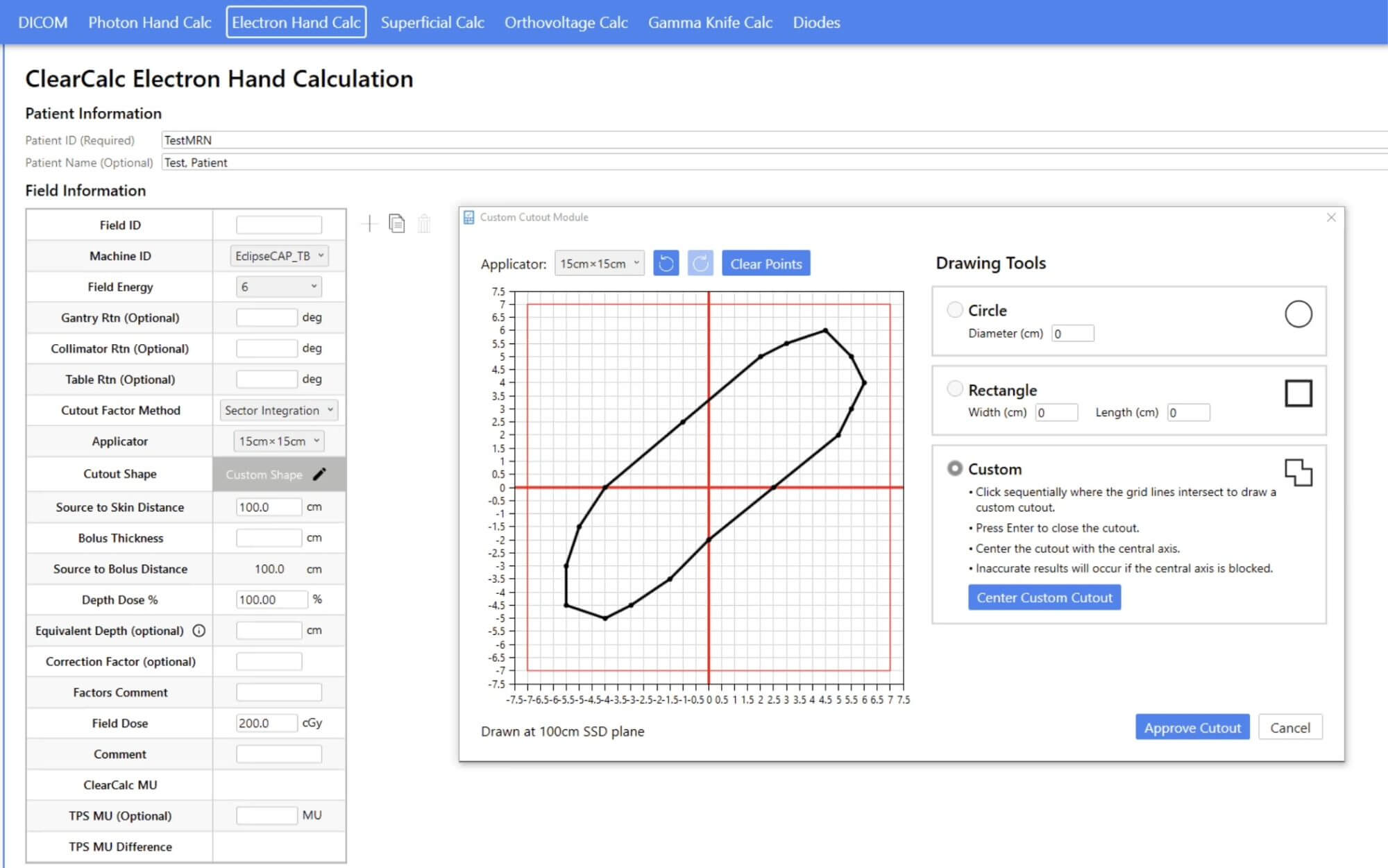Copy the field using the duplicate icon
The height and width of the screenshot is (868, 1388).
click(396, 223)
